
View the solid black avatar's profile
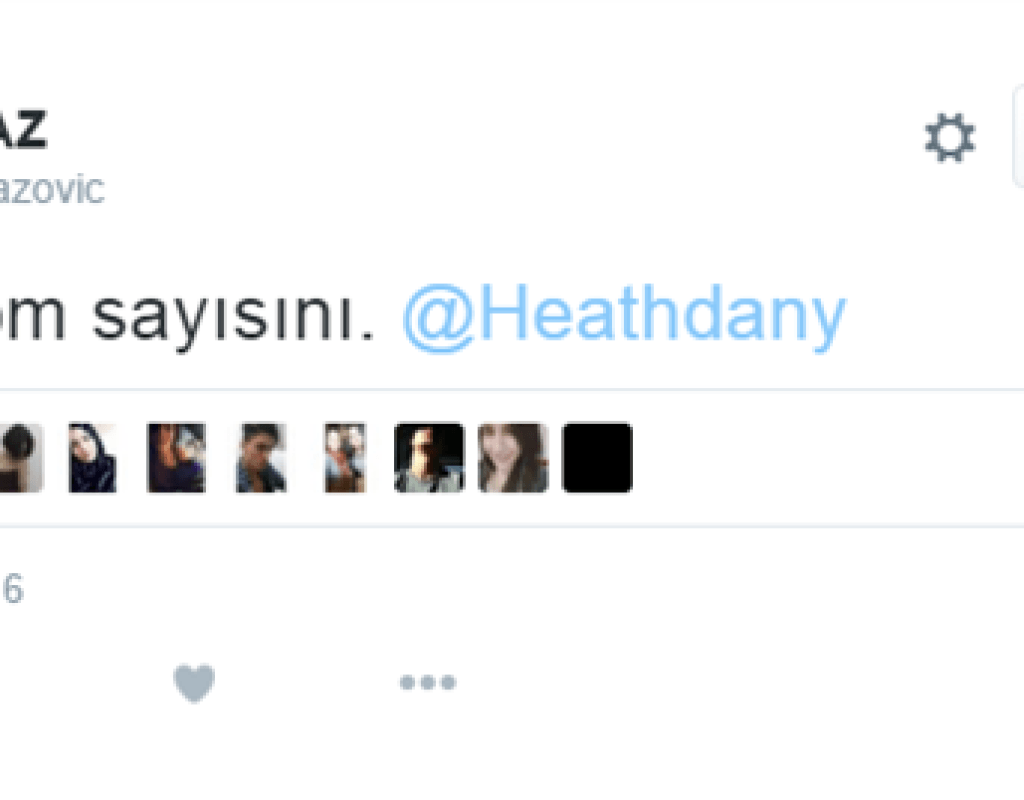click(x=597, y=457)
